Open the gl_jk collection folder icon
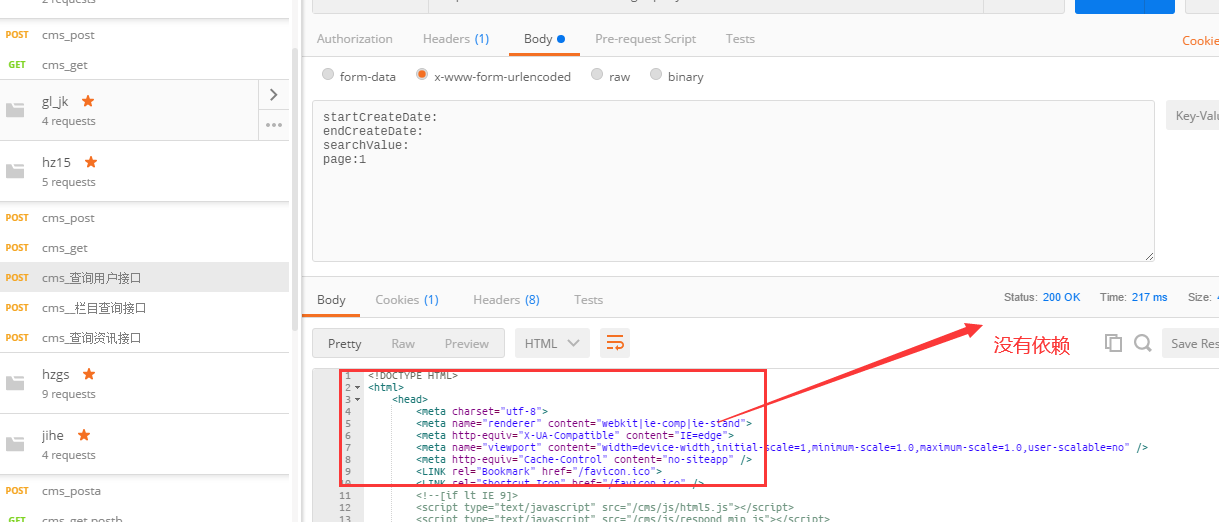 tap(15, 110)
